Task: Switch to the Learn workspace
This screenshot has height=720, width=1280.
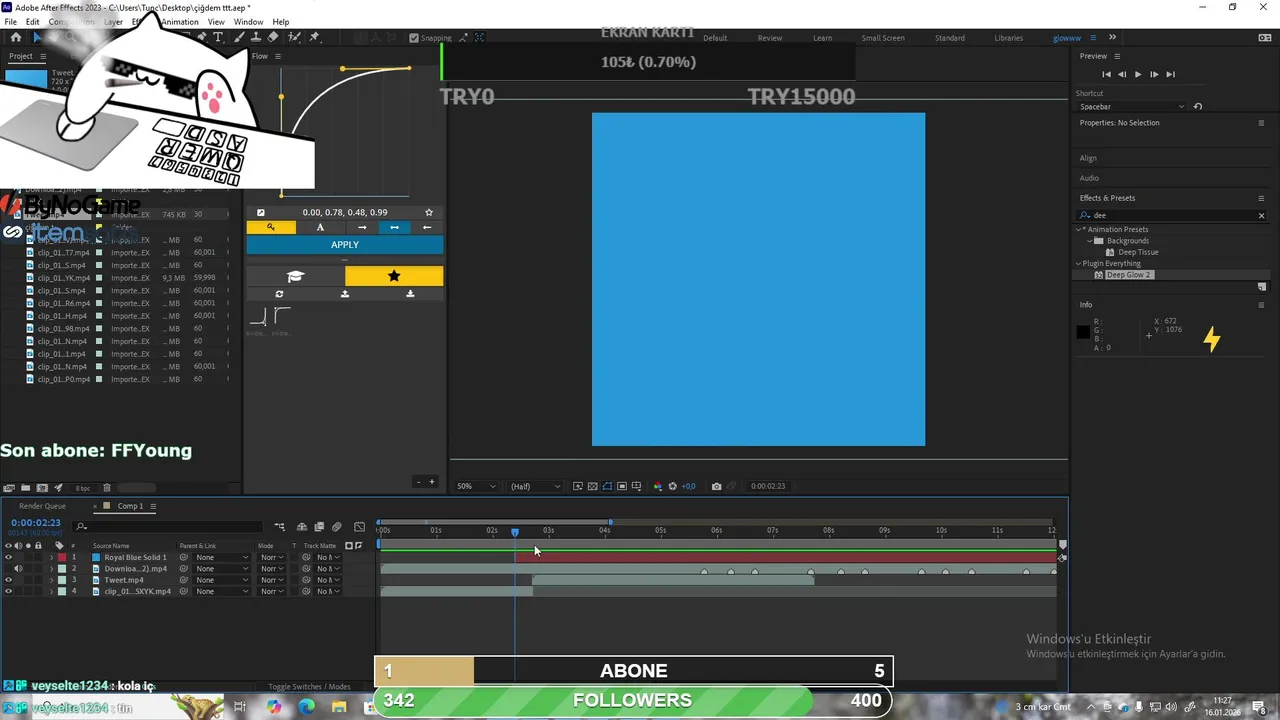Action: click(822, 38)
